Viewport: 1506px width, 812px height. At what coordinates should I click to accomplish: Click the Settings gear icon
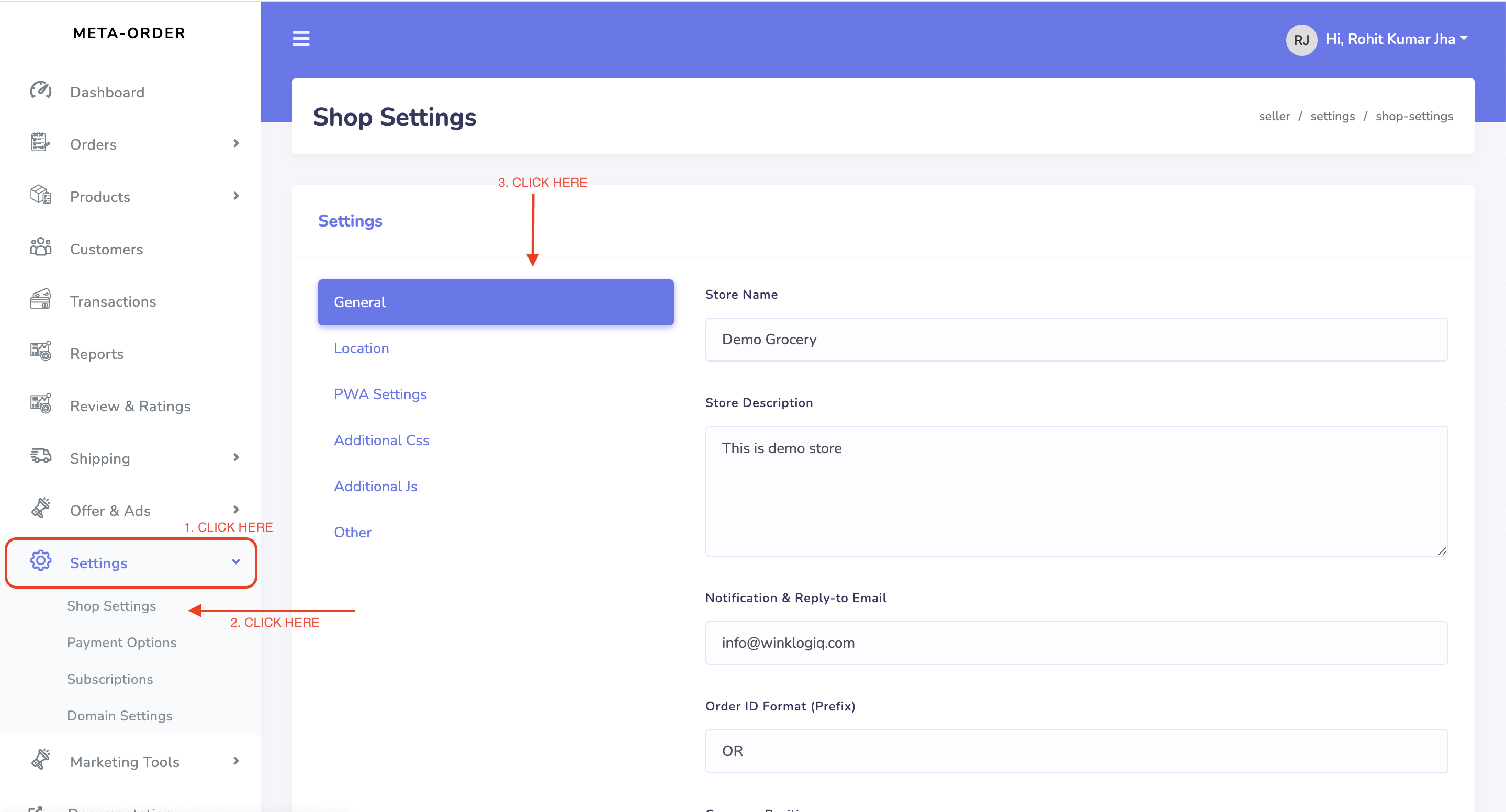40,561
